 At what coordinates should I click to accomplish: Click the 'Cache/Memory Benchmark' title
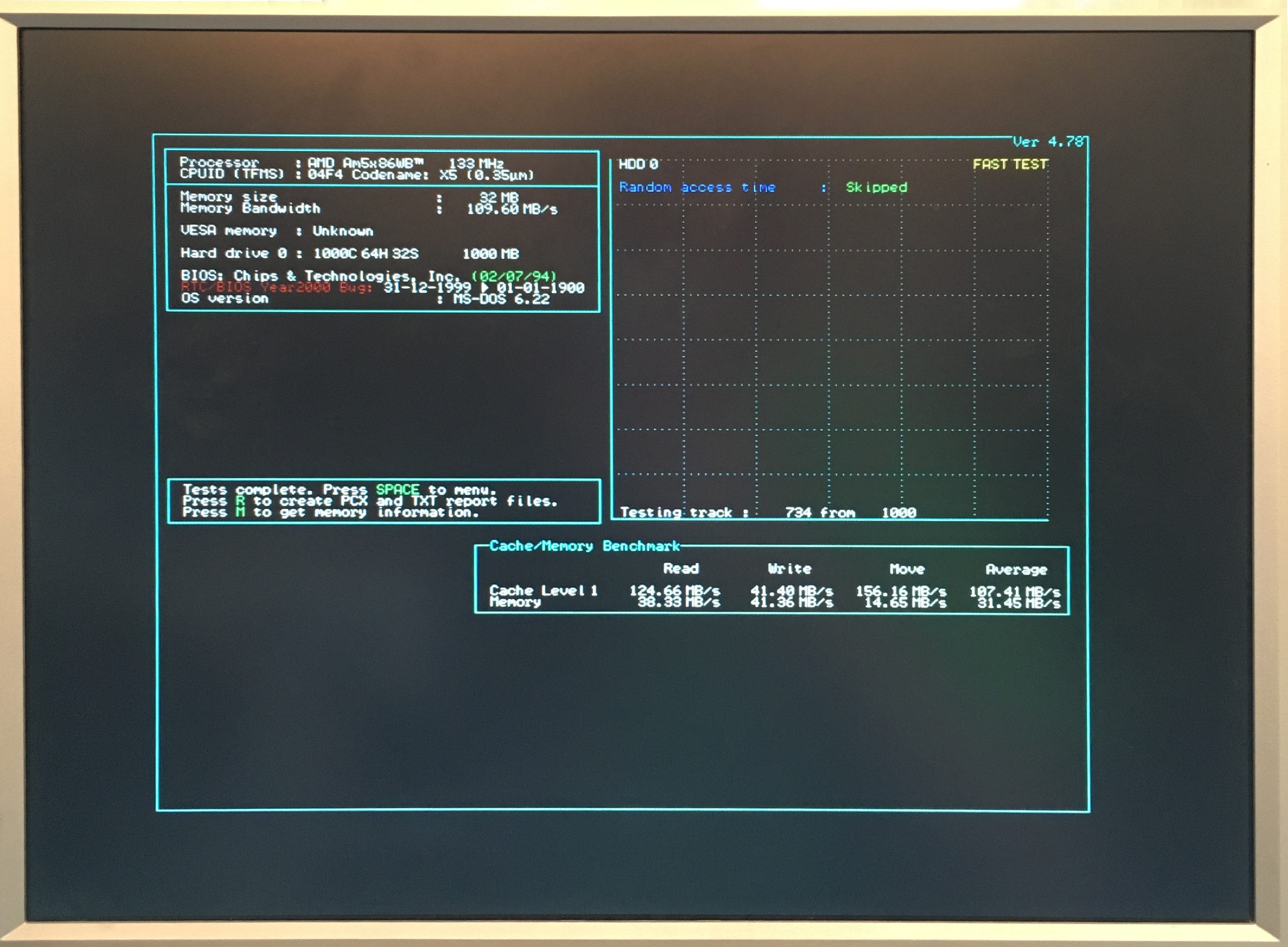click(x=585, y=546)
